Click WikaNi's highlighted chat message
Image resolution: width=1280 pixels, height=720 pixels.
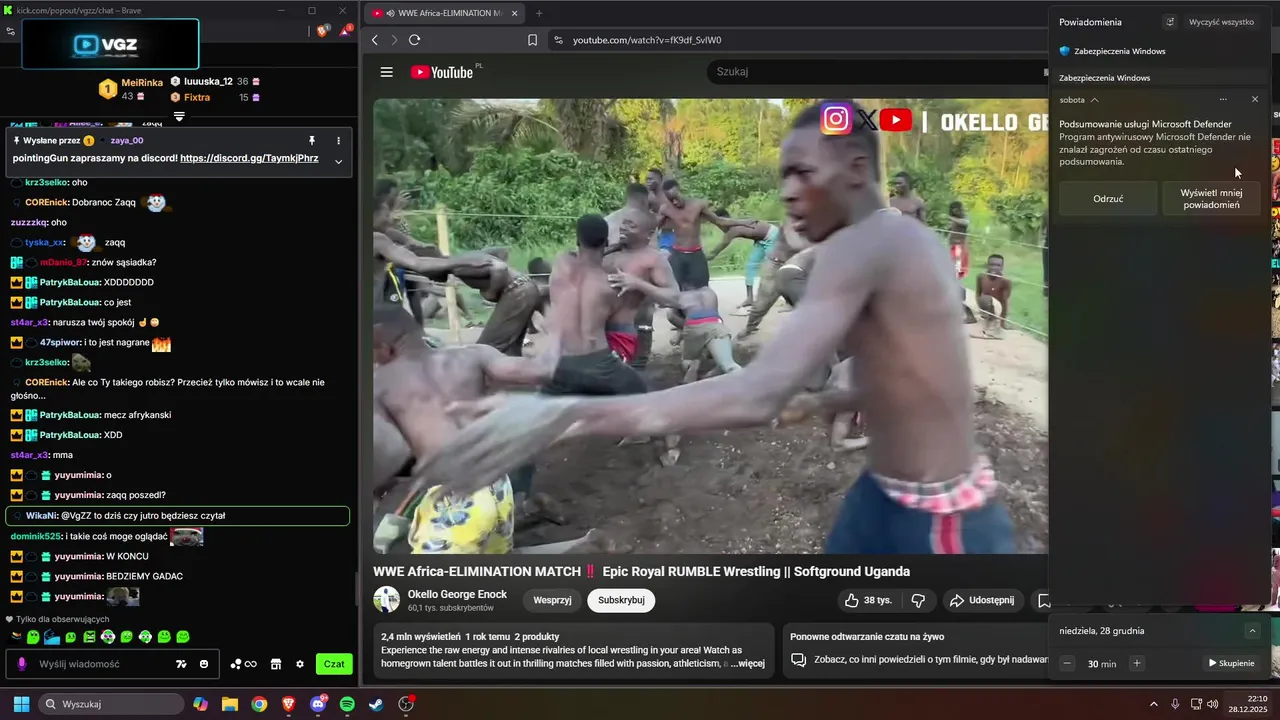(178, 516)
